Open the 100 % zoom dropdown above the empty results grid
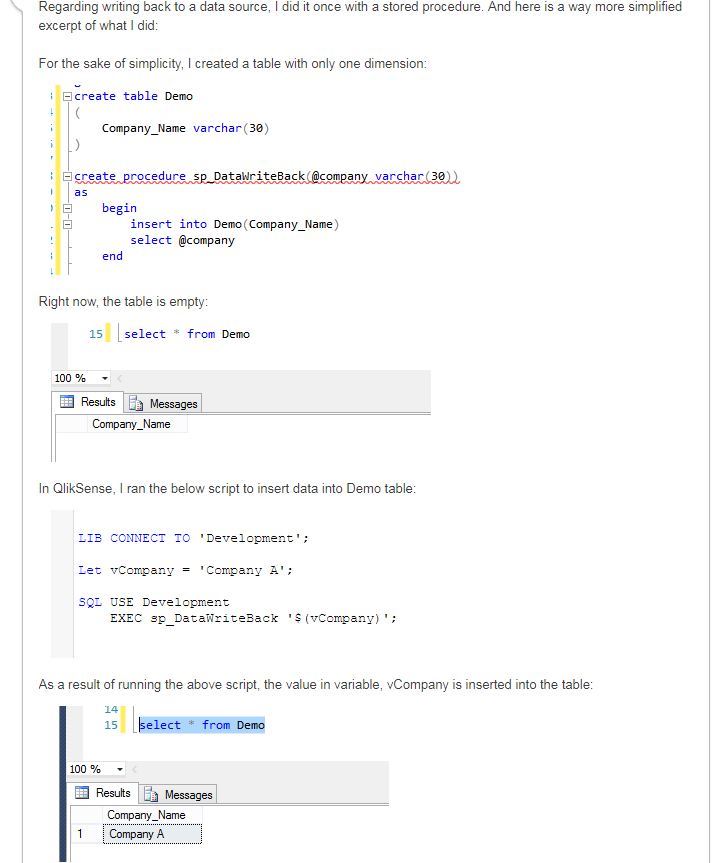This screenshot has height=863, width=724. [x=105, y=379]
